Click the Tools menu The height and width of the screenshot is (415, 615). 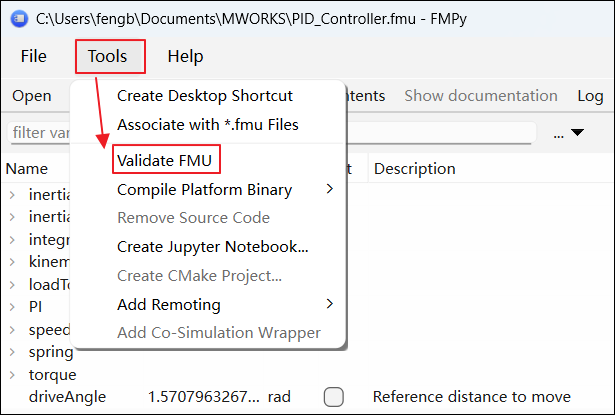[108, 56]
